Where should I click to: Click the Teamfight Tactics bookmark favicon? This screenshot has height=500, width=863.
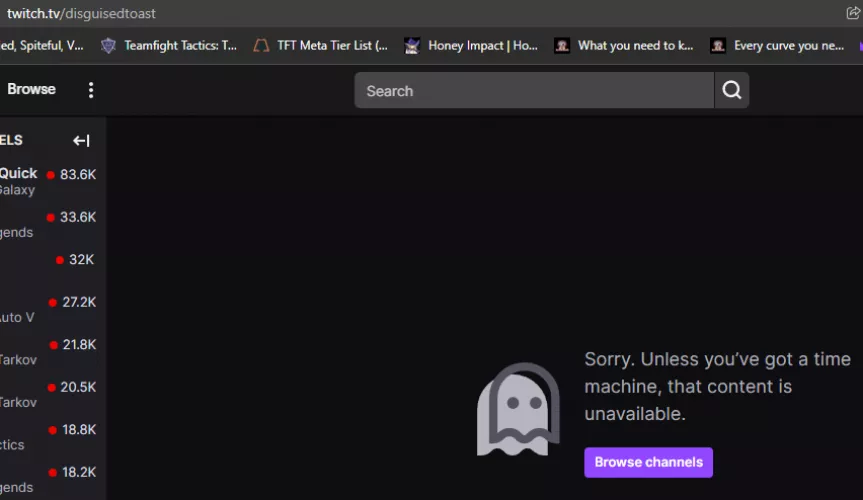tap(108, 46)
